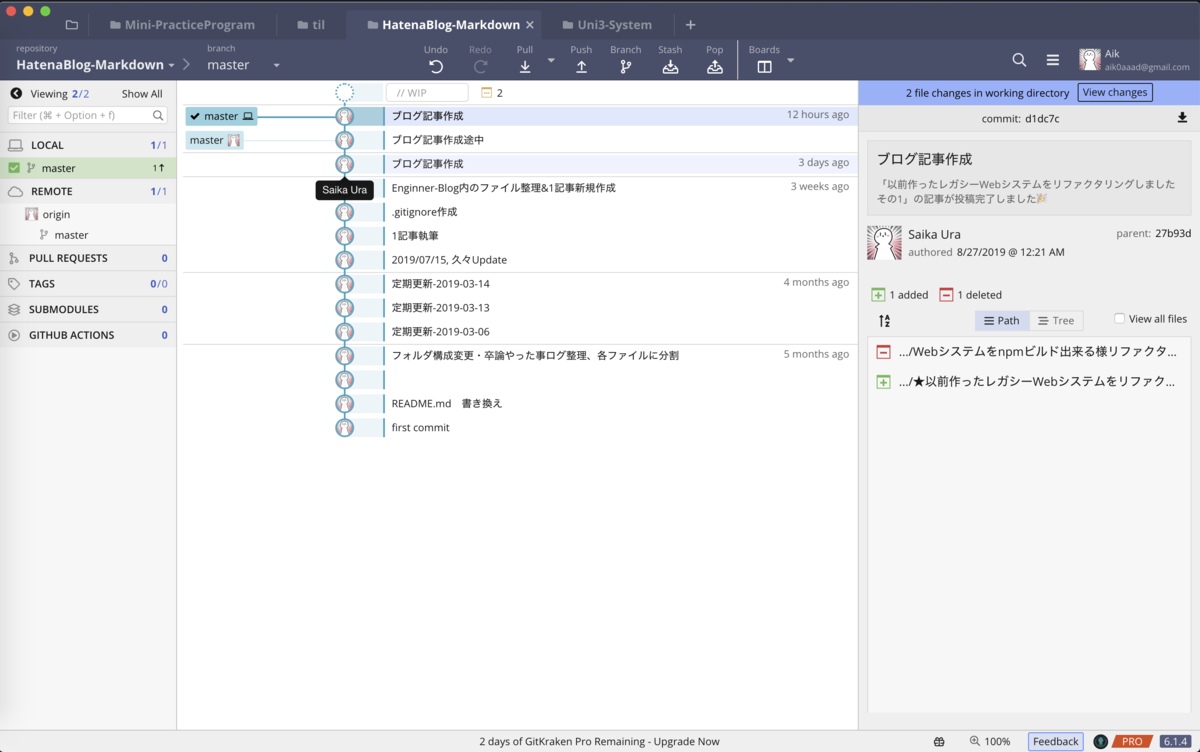Click the WIP commit message input field
The height and width of the screenshot is (752, 1200).
427,91
